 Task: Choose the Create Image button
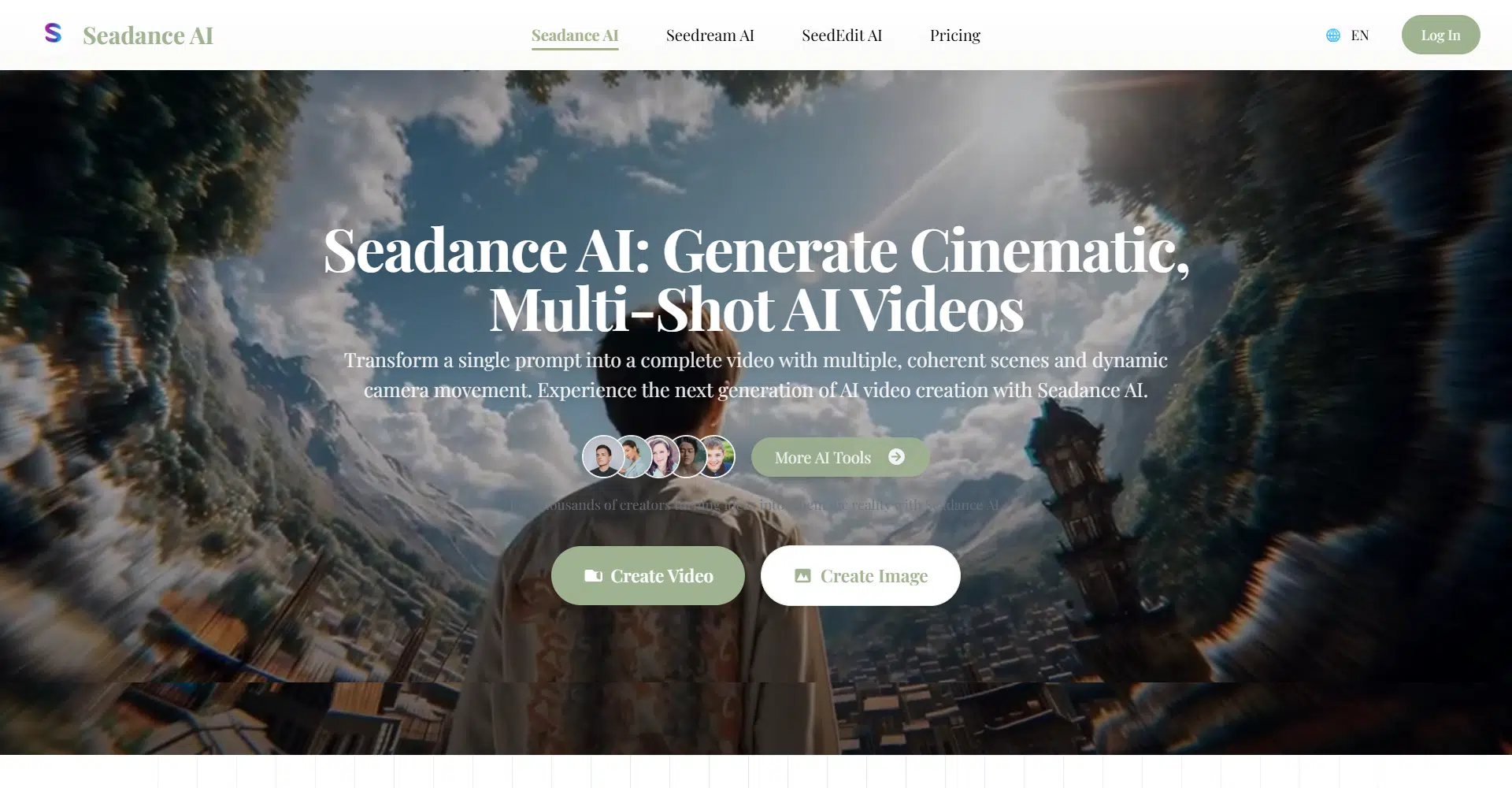tap(860, 576)
